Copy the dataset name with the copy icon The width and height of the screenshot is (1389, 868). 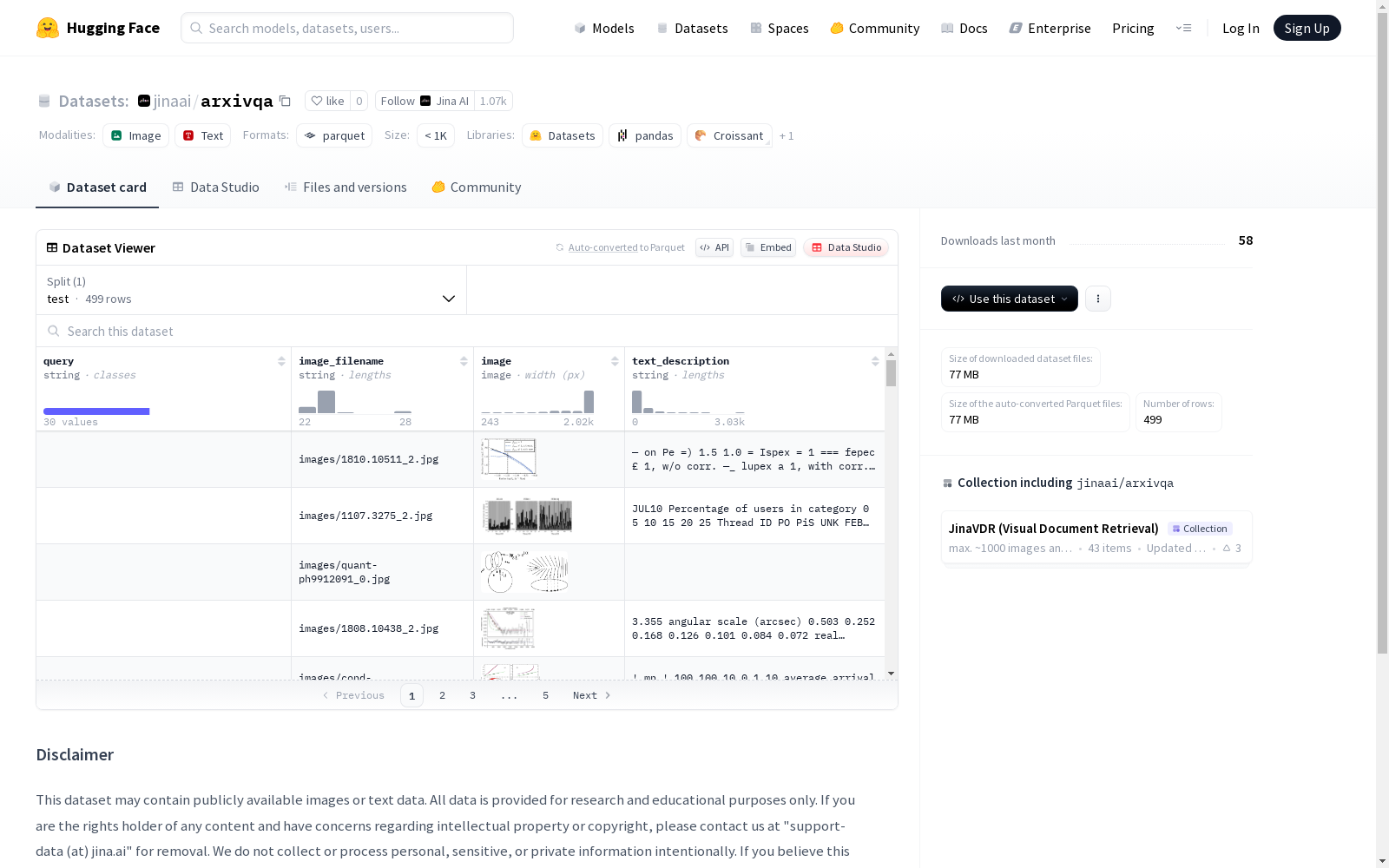point(285,101)
